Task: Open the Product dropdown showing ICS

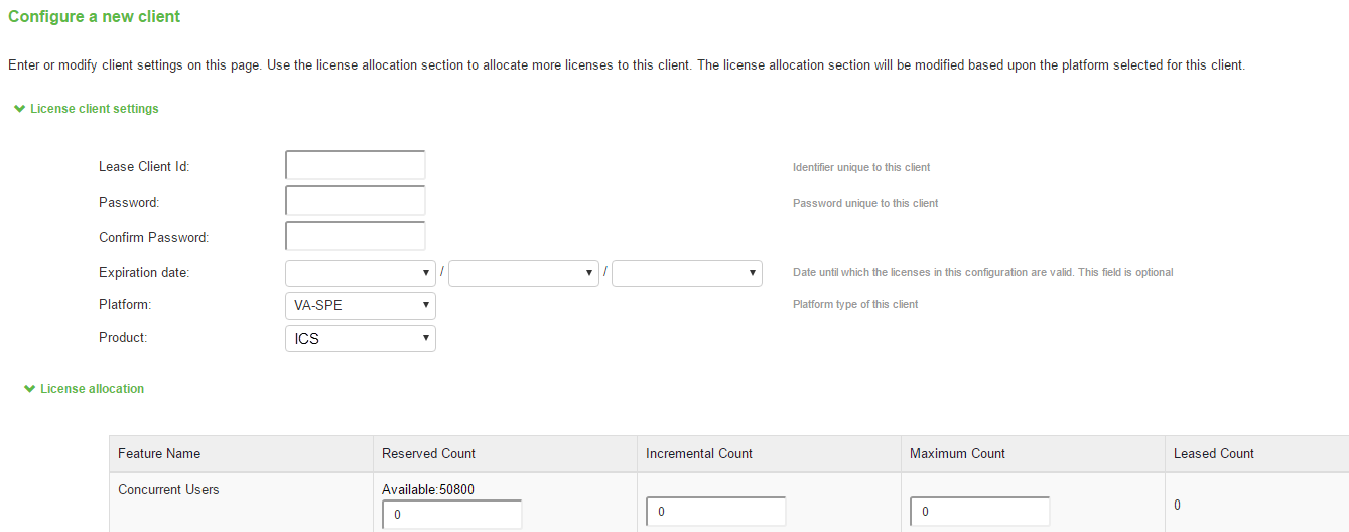Action: pyautogui.click(x=360, y=339)
